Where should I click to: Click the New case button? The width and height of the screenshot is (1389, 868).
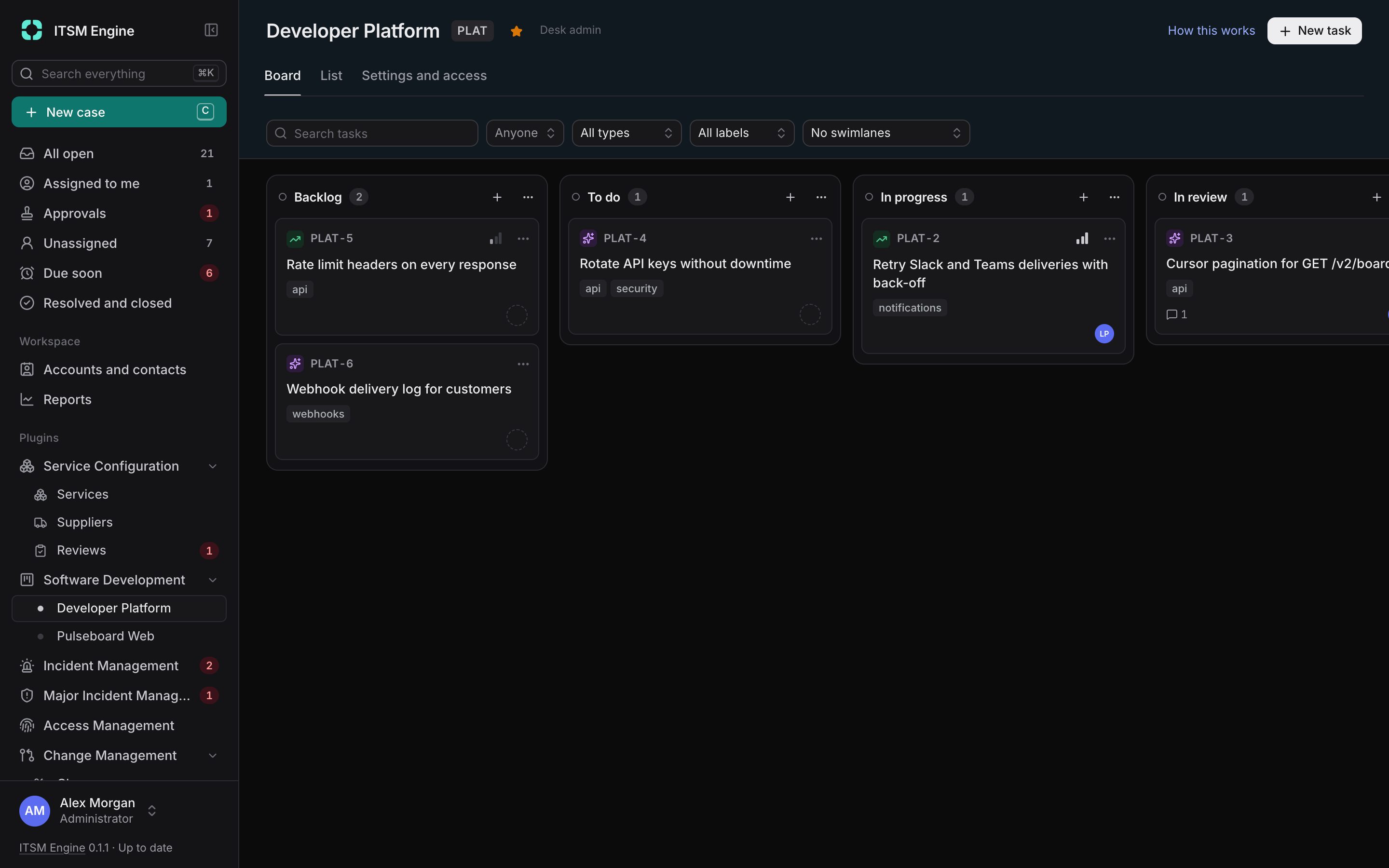click(x=119, y=112)
